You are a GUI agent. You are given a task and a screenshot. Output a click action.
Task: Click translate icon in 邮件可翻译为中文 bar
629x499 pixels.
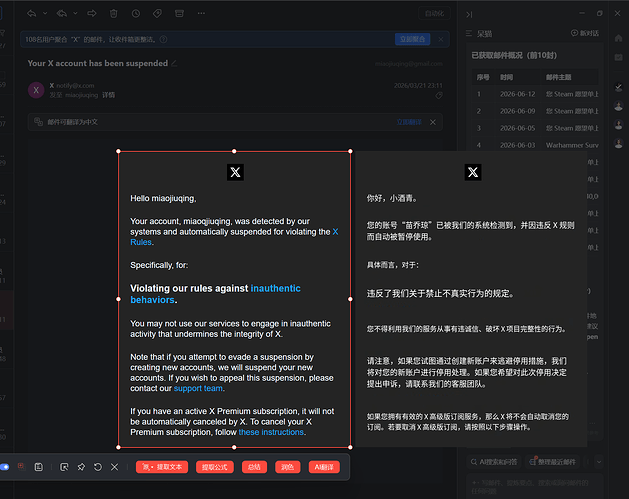[x=39, y=122]
